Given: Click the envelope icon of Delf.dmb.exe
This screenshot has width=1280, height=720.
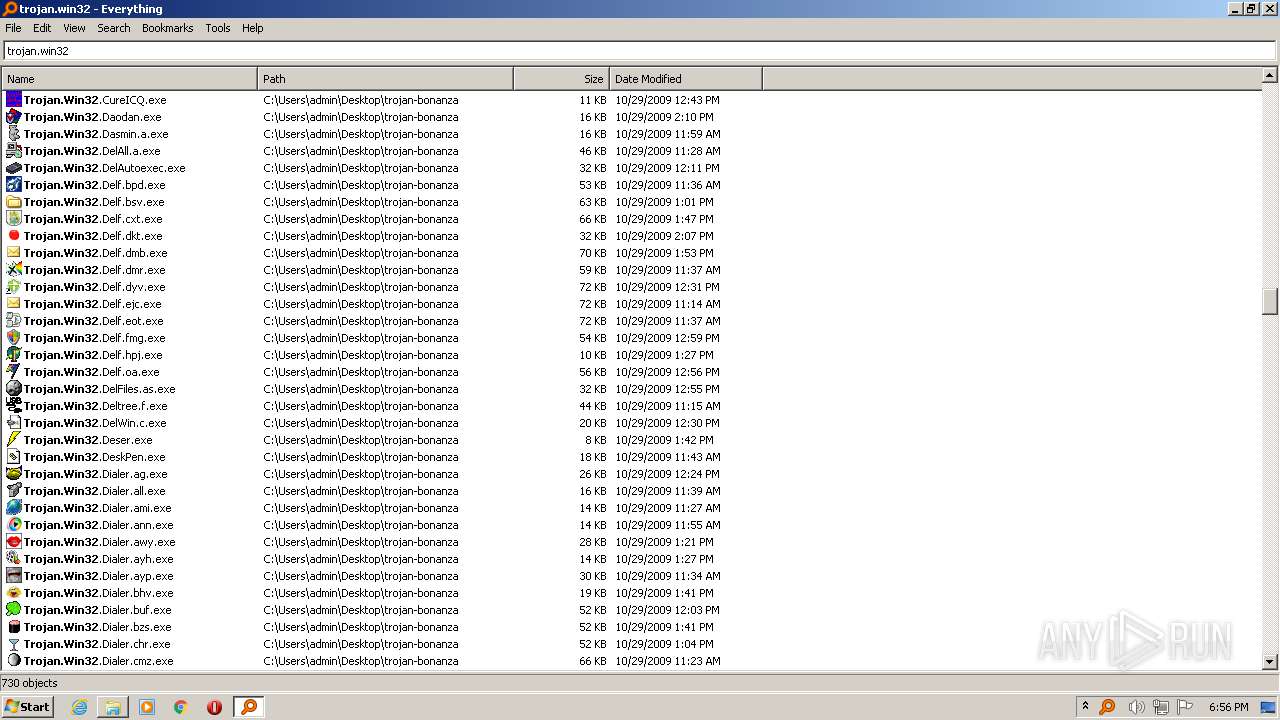Looking at the screenshot, I should (14, 253).
